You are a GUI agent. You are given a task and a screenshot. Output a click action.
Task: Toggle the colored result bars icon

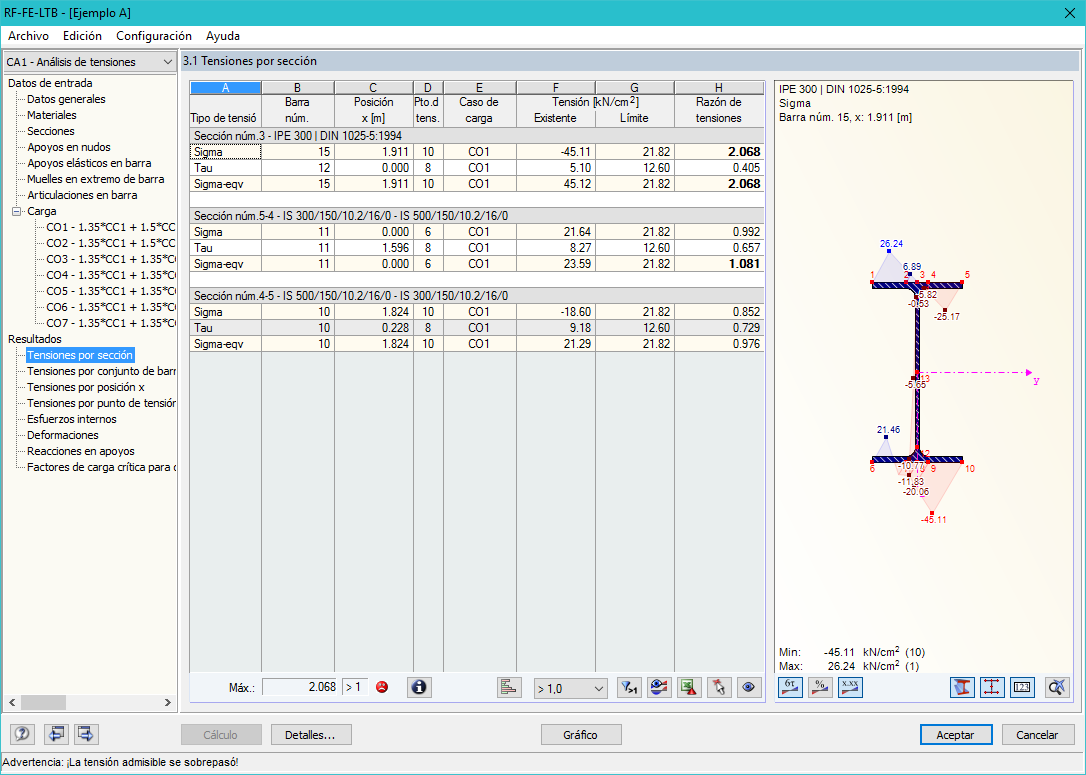(509, 687)
